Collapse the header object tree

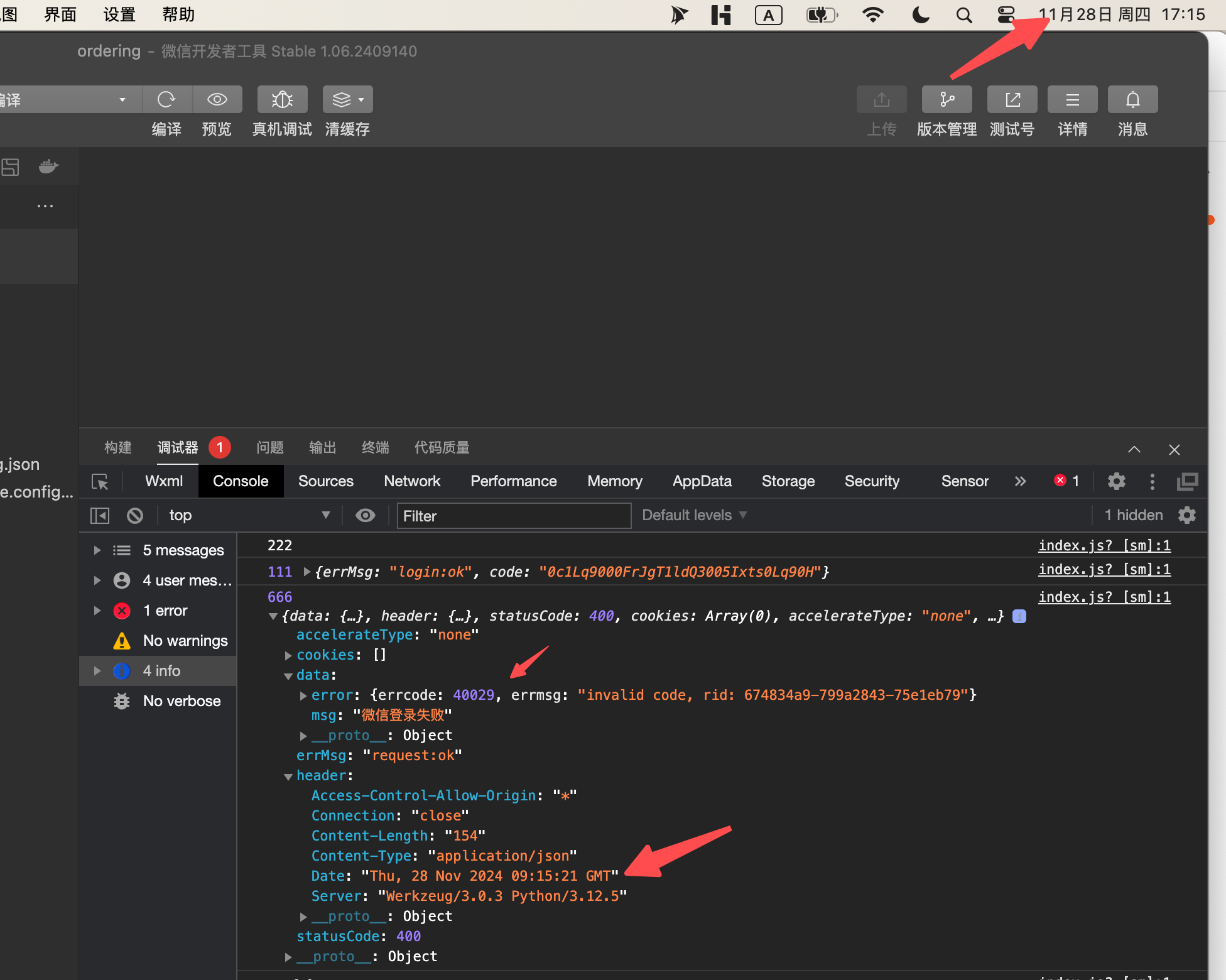click(x=288, y=776)
